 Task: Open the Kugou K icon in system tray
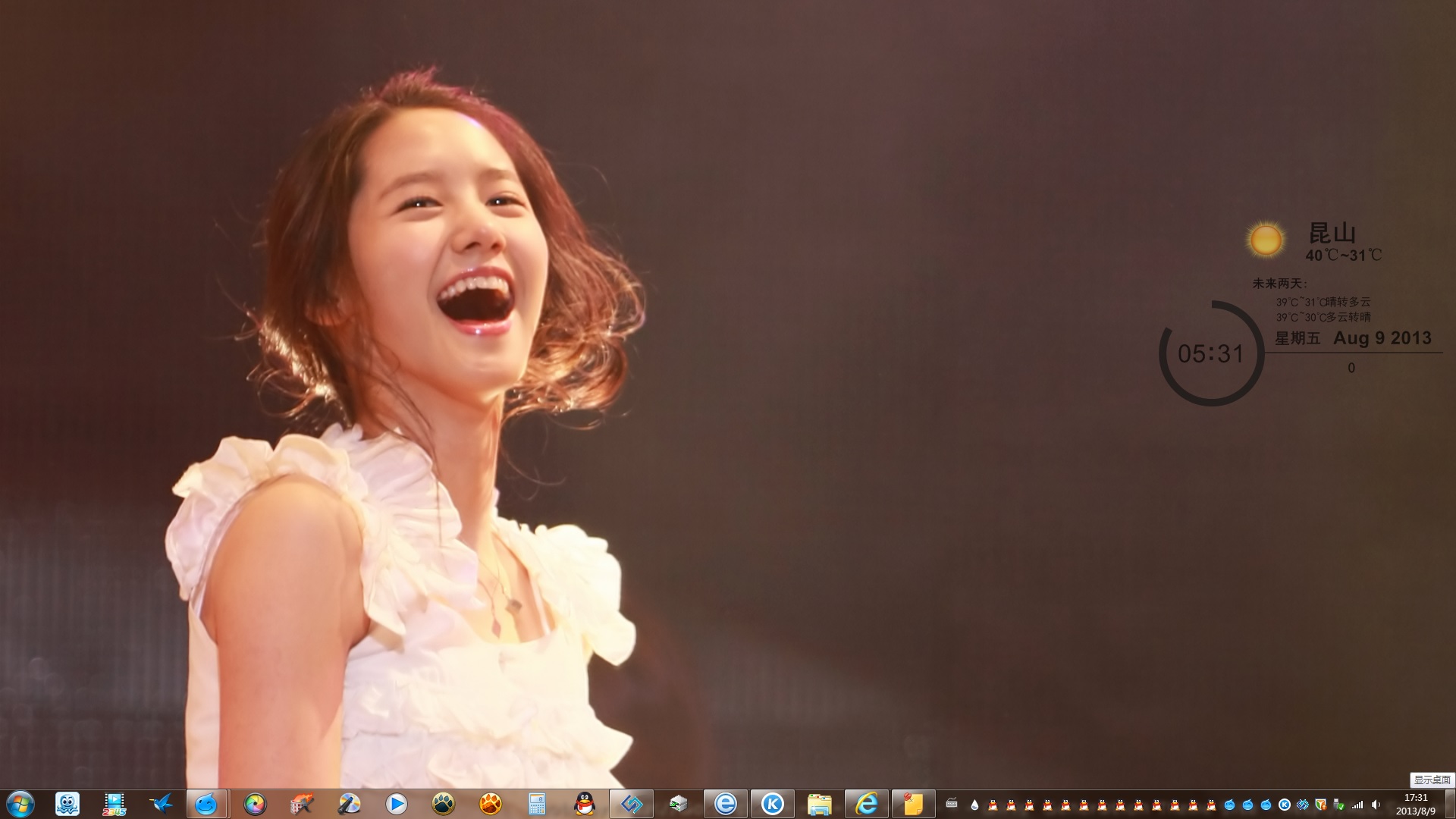click(1285, 805)
